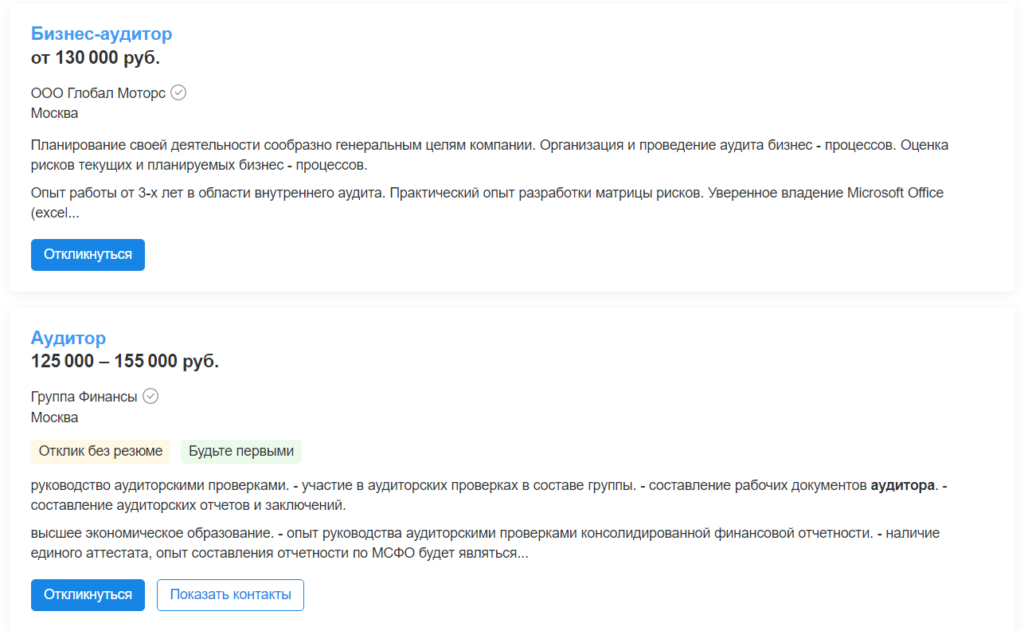The width and height of the screenshot is (1024, 631).
Task: Click the salary 125 000 – 155 000 руб.
Action: pos(125,361)
